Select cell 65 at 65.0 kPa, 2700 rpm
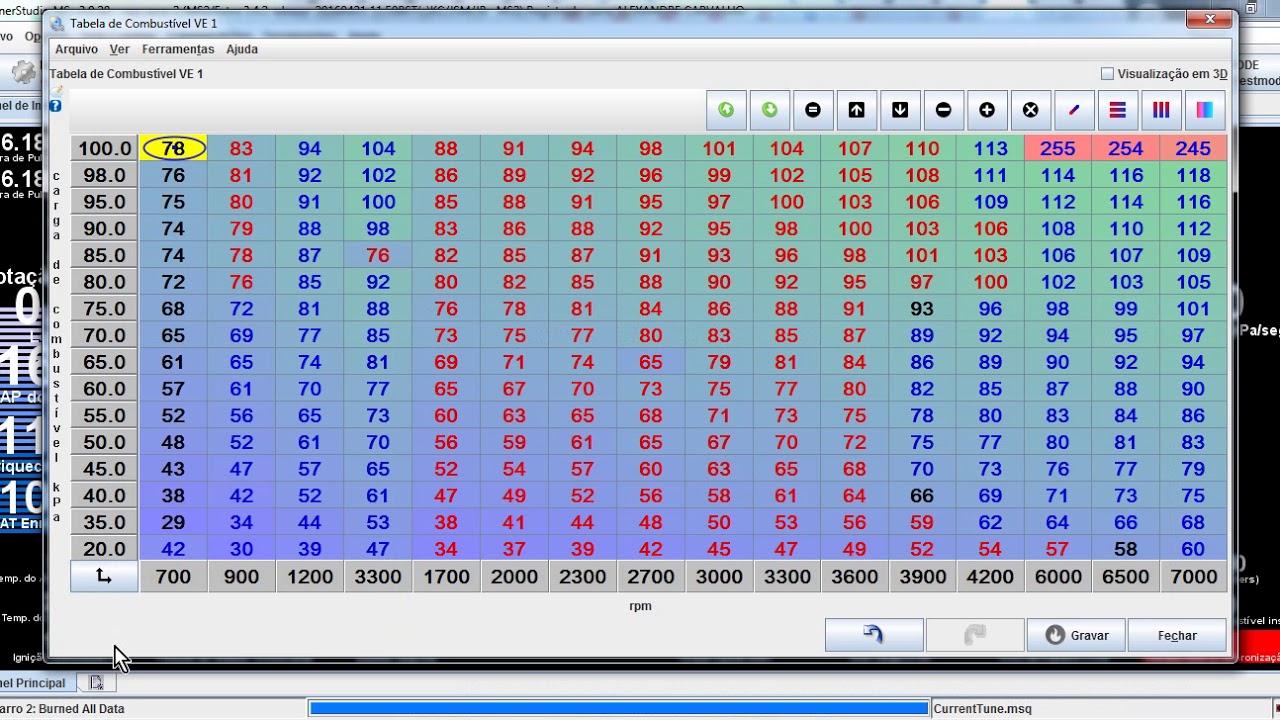The height and width of the screenshot is (720, 1280). (650, 362)
